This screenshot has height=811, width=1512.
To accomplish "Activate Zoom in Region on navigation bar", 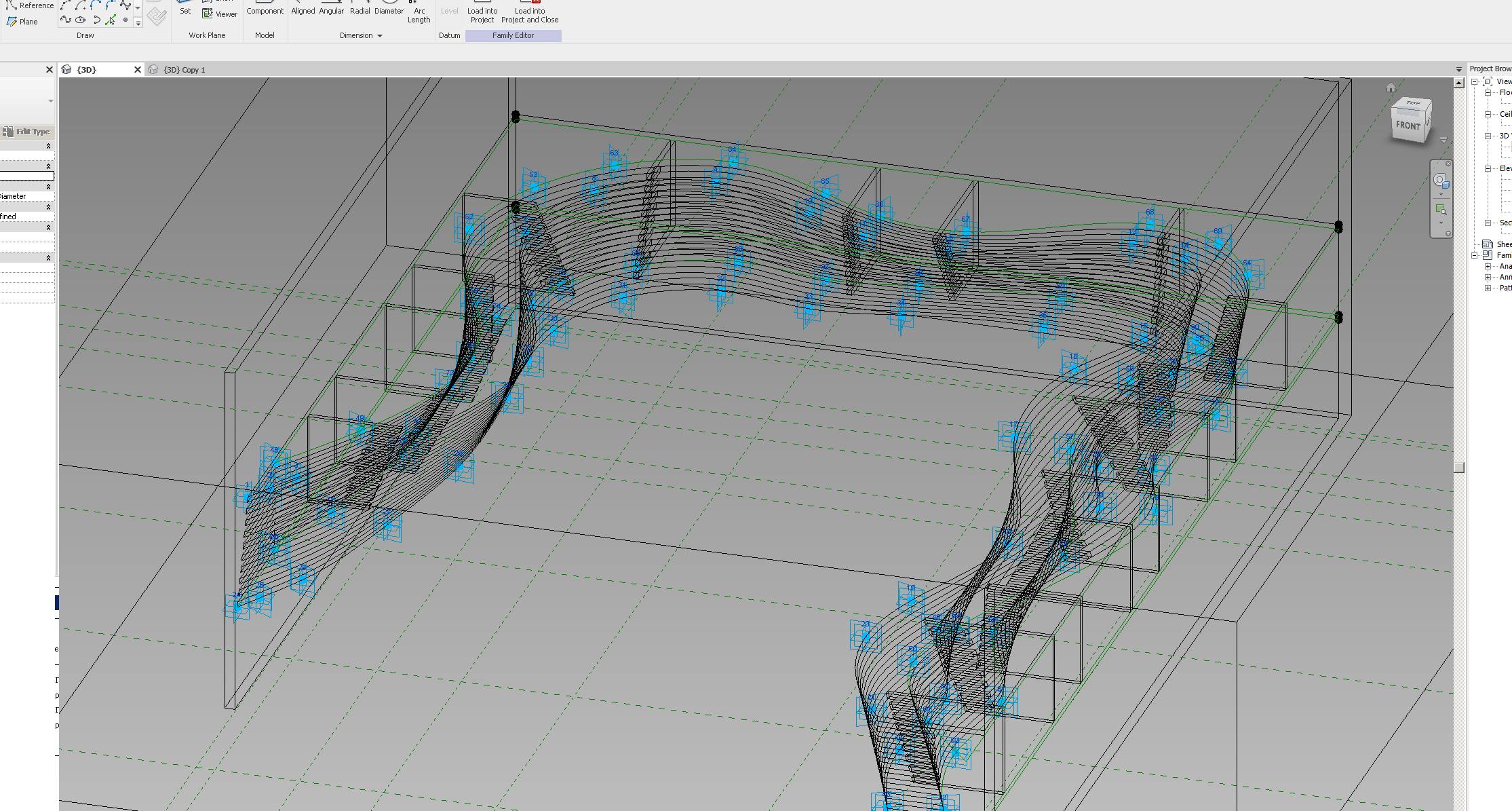I will (1441, 209).
